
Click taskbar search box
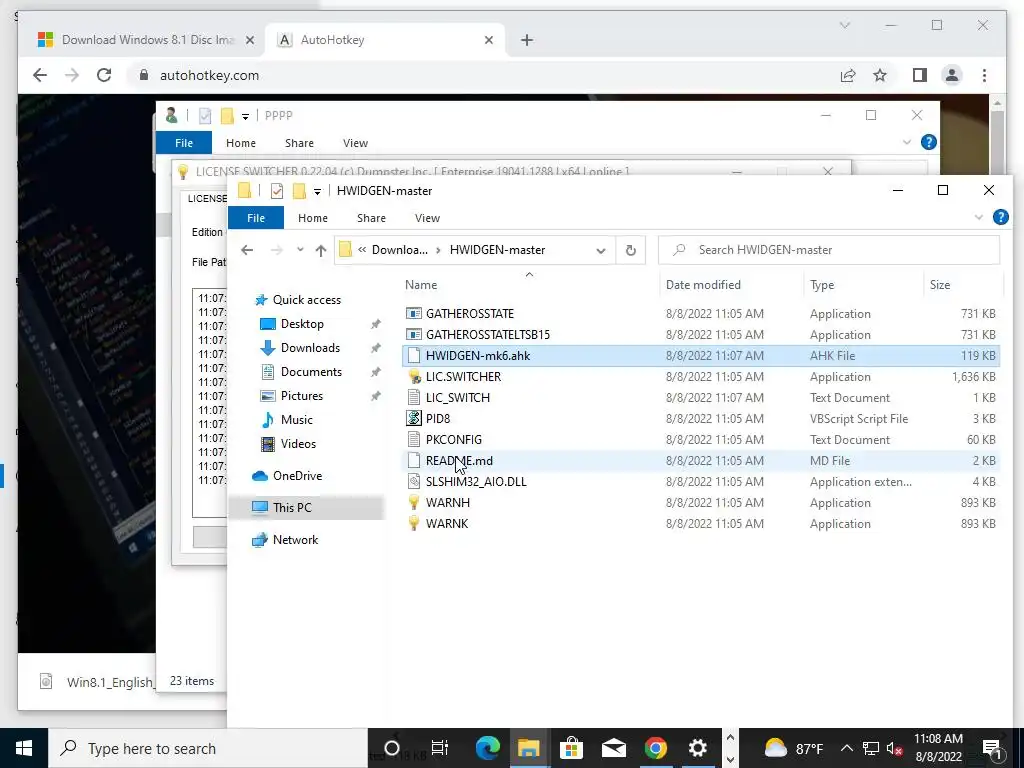(x=208, y=748)
